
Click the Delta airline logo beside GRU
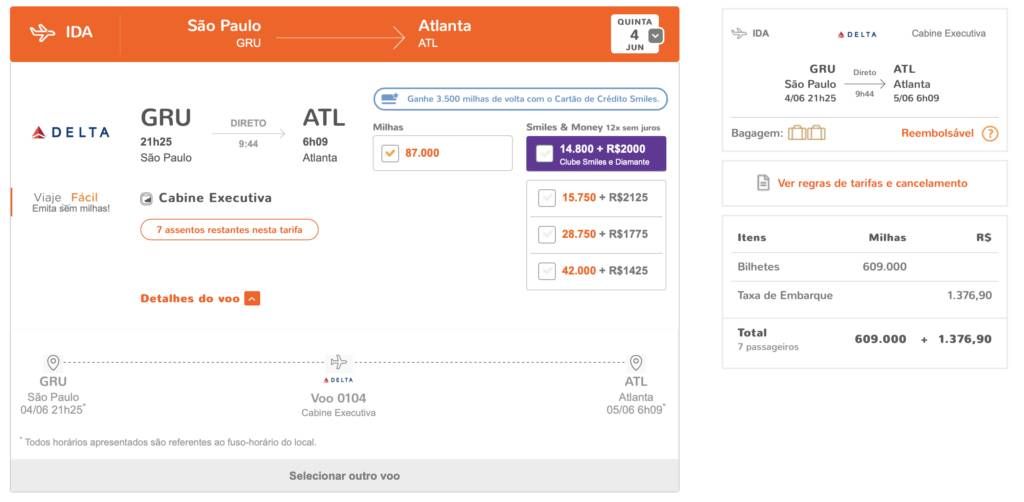pos(71,133)
